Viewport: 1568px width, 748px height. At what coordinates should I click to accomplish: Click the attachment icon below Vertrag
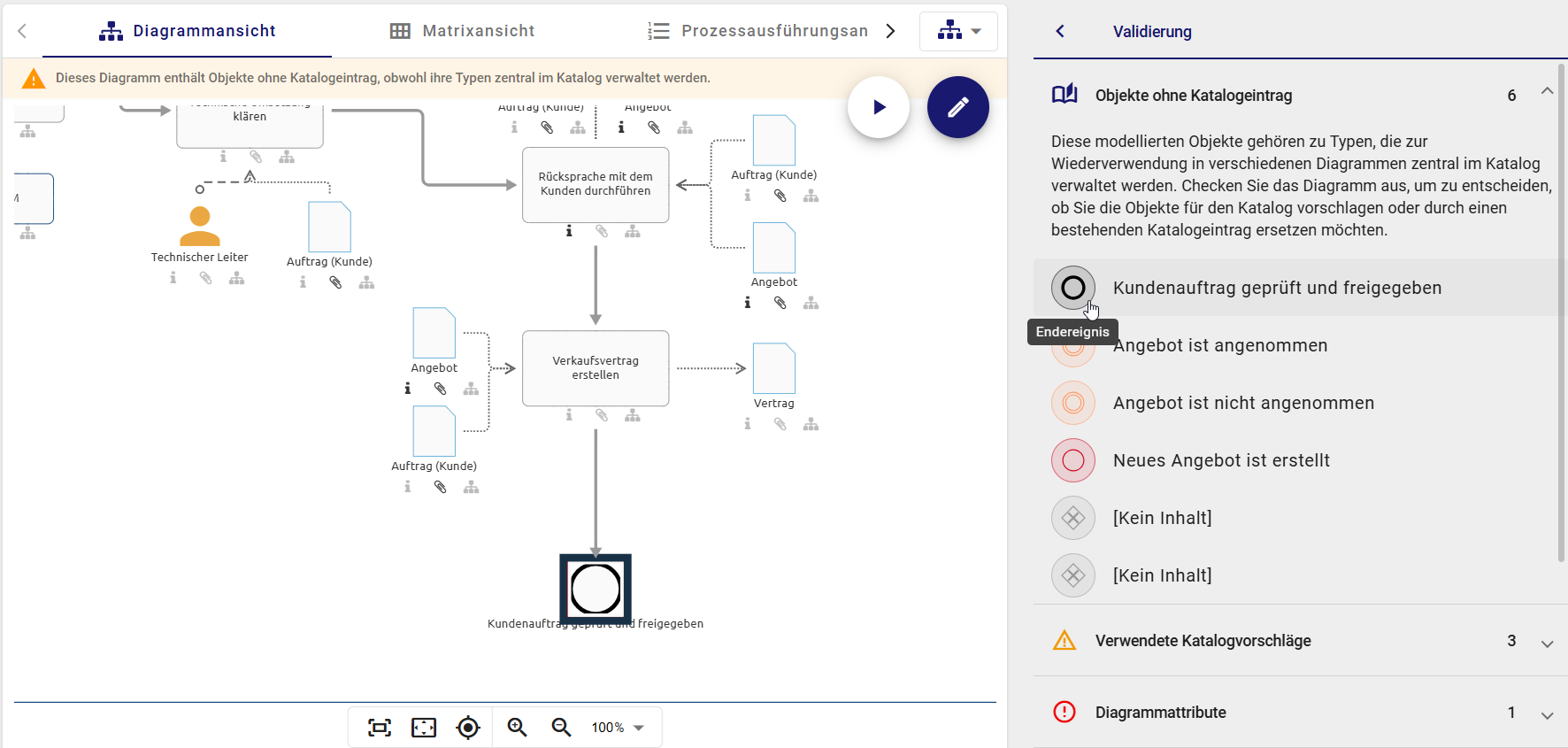[x=780, y=424]
